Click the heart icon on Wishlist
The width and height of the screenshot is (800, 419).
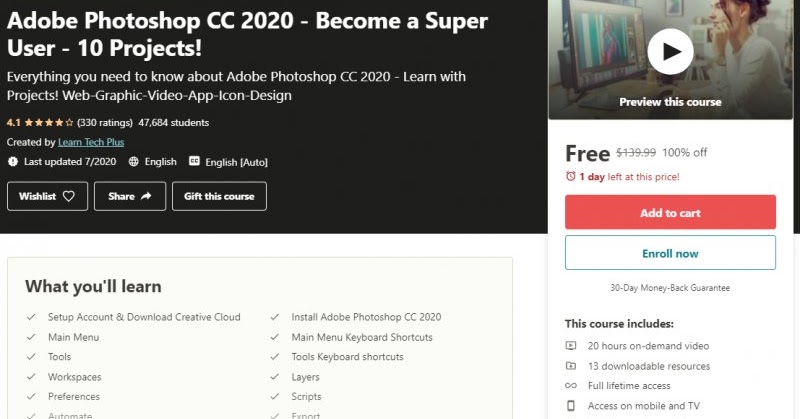coord(69,197)
